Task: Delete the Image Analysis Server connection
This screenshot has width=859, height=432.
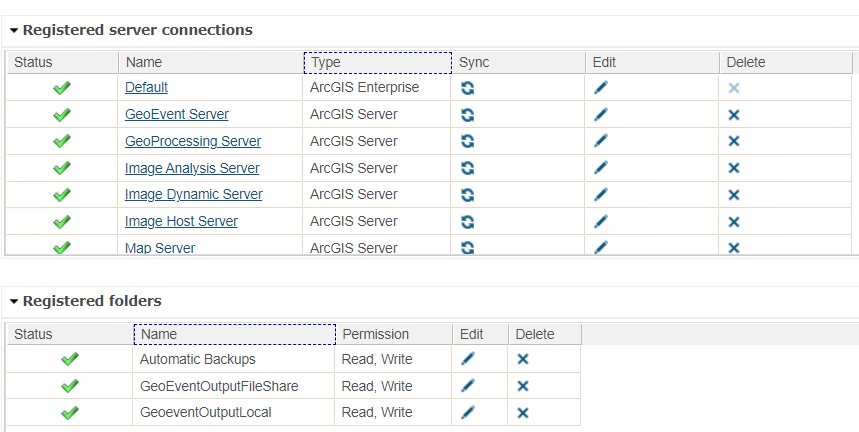Action: pos(733,168)
